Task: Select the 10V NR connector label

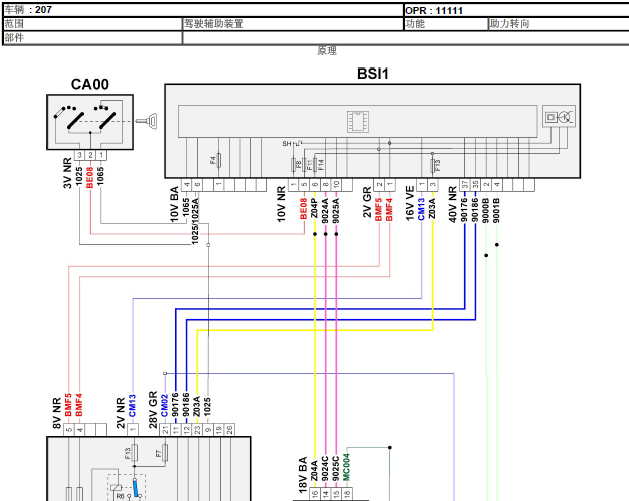Action: tap(282, 204)
